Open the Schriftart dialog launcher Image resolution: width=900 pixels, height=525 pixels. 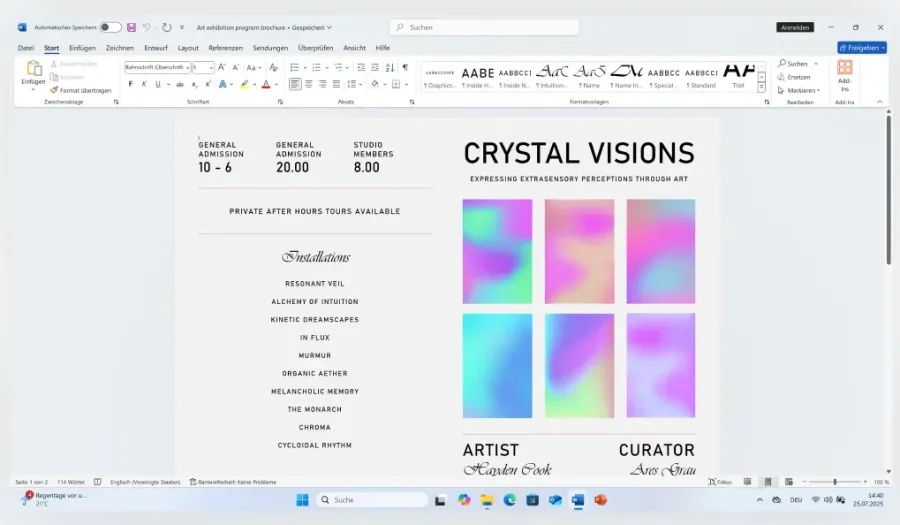click(x=280, y=102)
